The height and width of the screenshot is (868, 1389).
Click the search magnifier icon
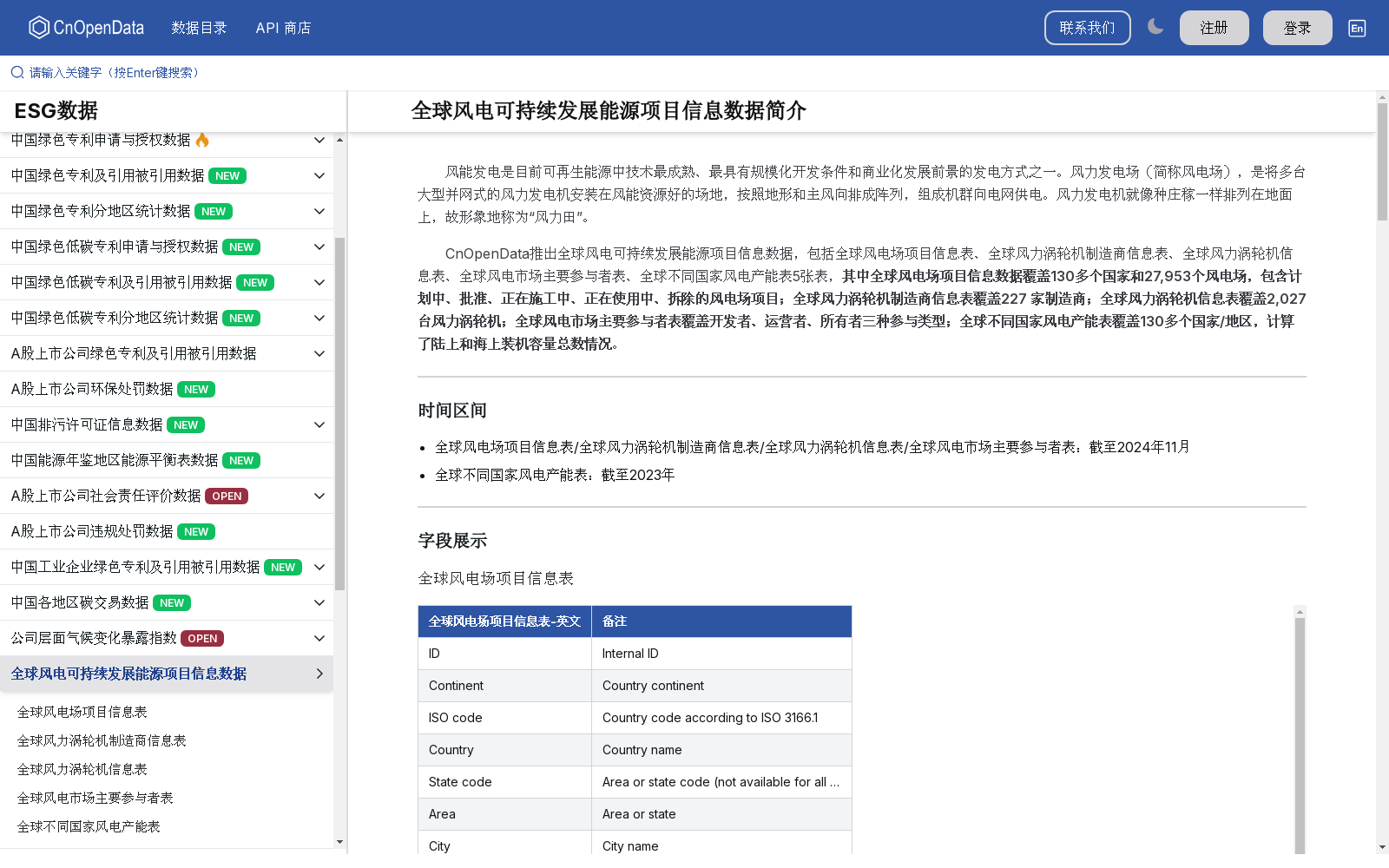click(x=17, y=73)
